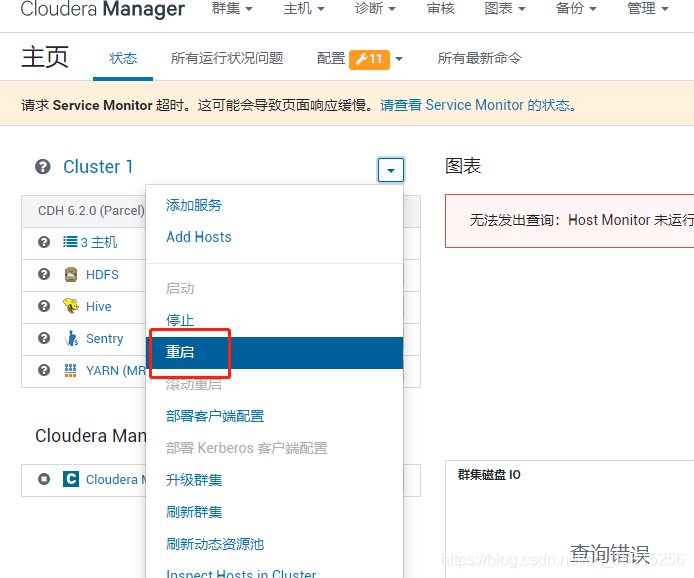Click the YARN service grid icon

point(70,370)
